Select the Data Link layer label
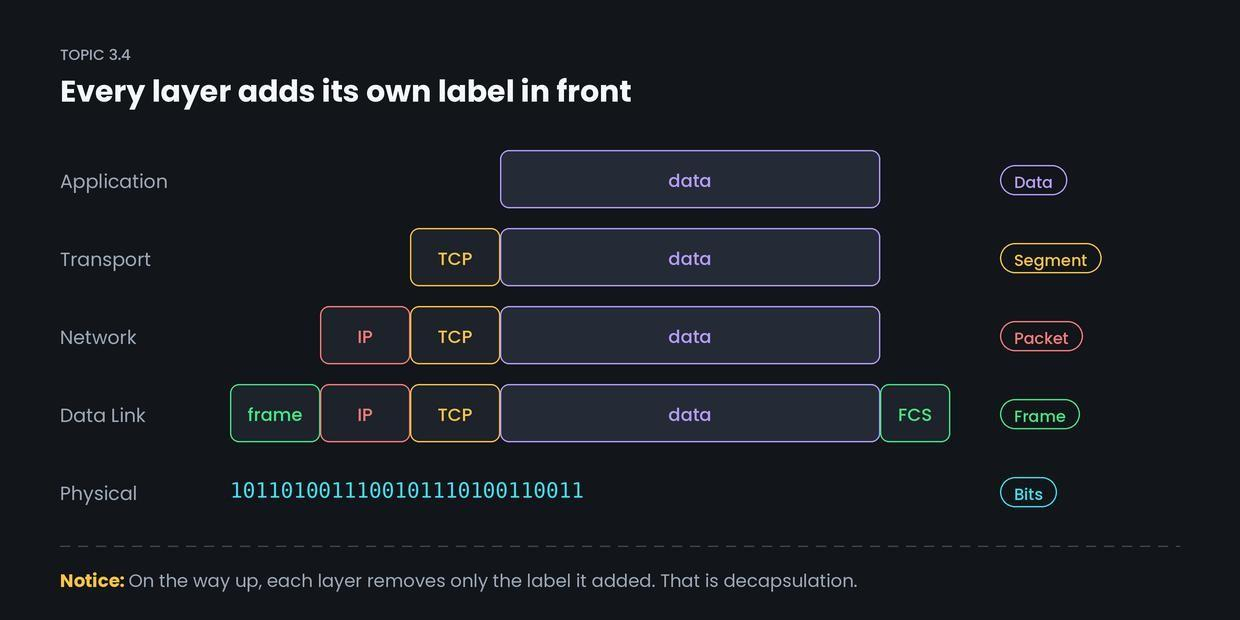Viewport: 1240px width, 620px height. coord(103,416)
